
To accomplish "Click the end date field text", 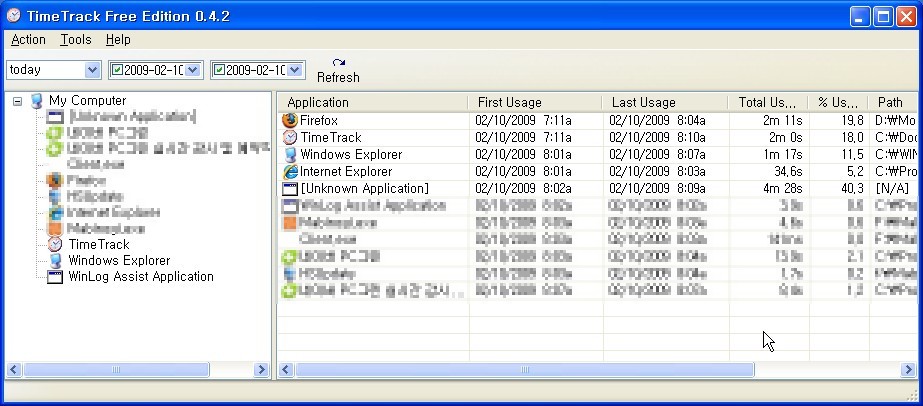I will [256, 70].
